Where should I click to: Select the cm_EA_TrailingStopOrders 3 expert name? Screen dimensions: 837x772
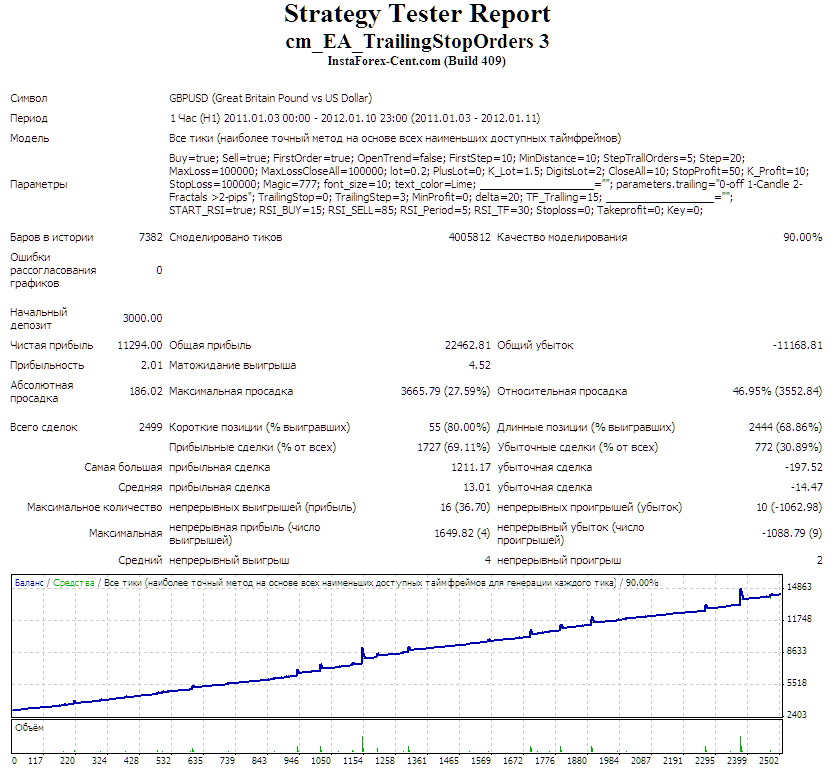(417, 41)
